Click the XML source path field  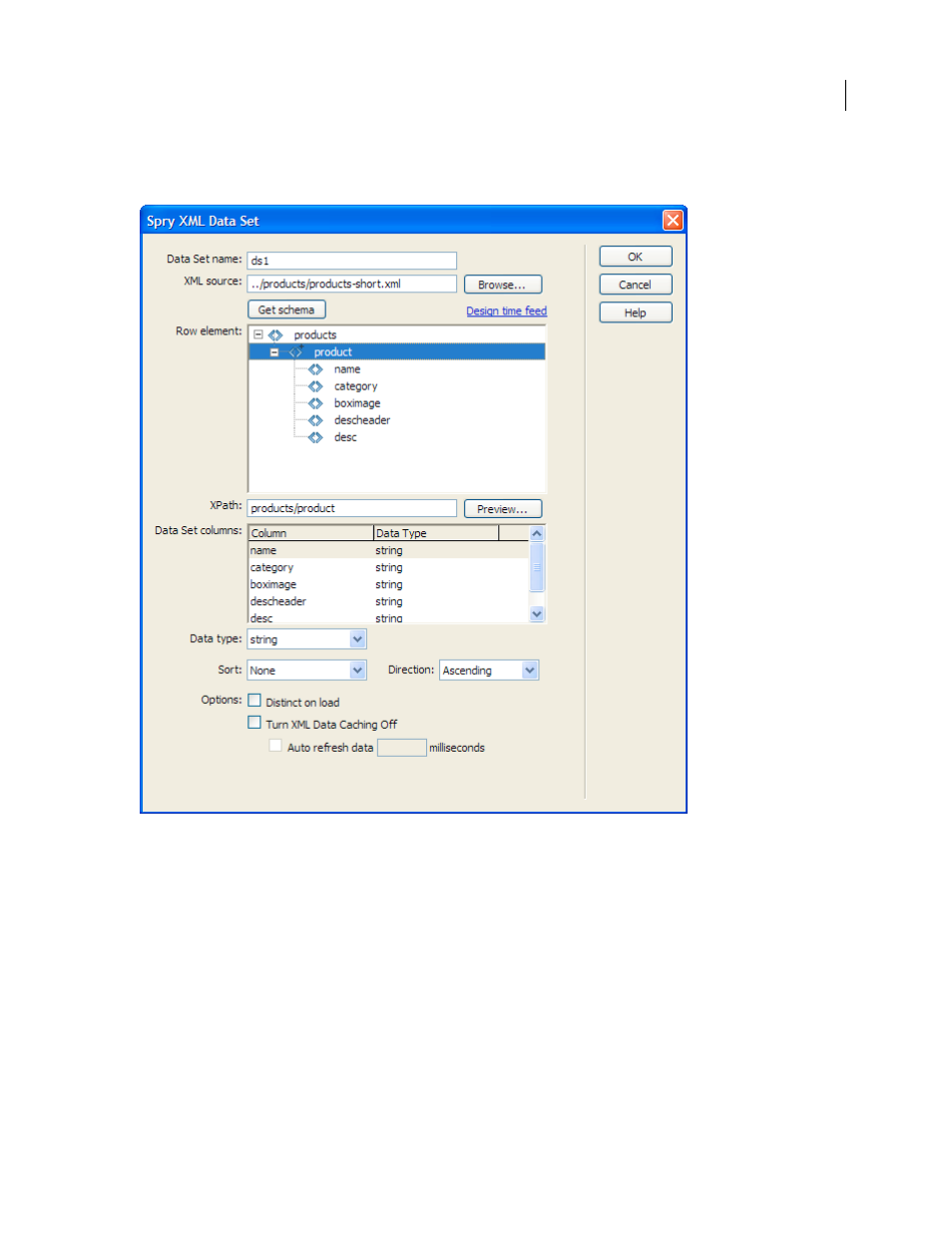click(x=352, y=284)
